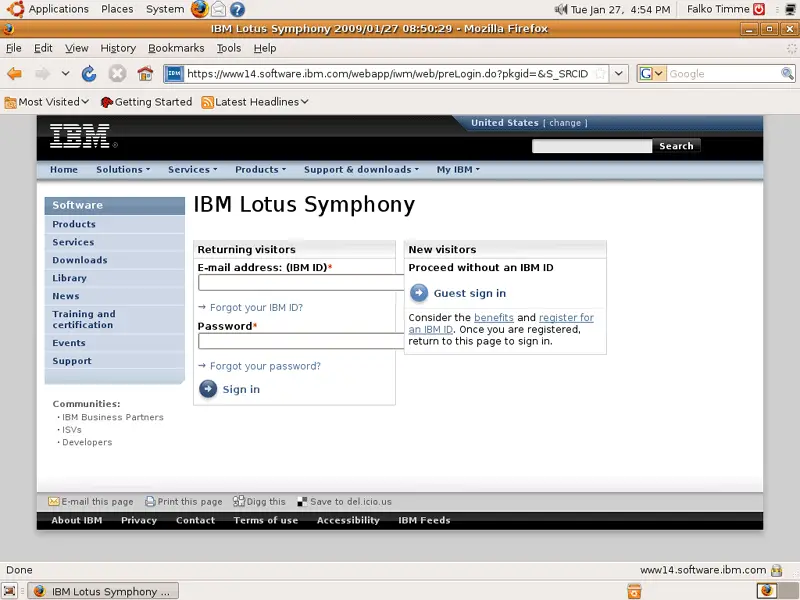This screenshot has width=800, height=600.
Task: Click the volume speaker icon
Action: (x=561, y=9)
